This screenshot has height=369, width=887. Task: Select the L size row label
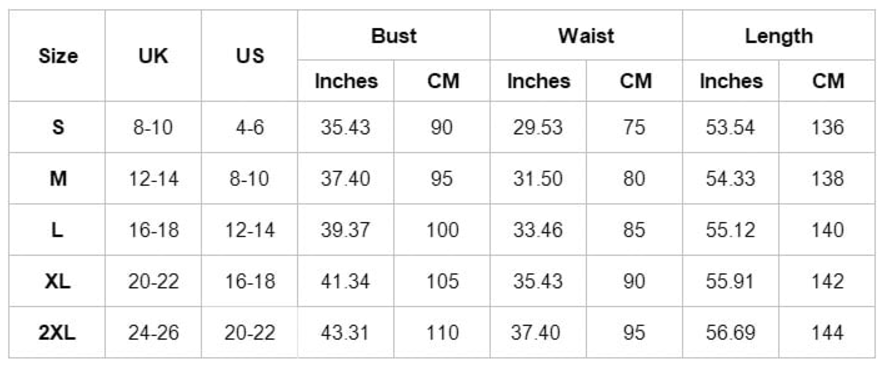pos(58,230)
